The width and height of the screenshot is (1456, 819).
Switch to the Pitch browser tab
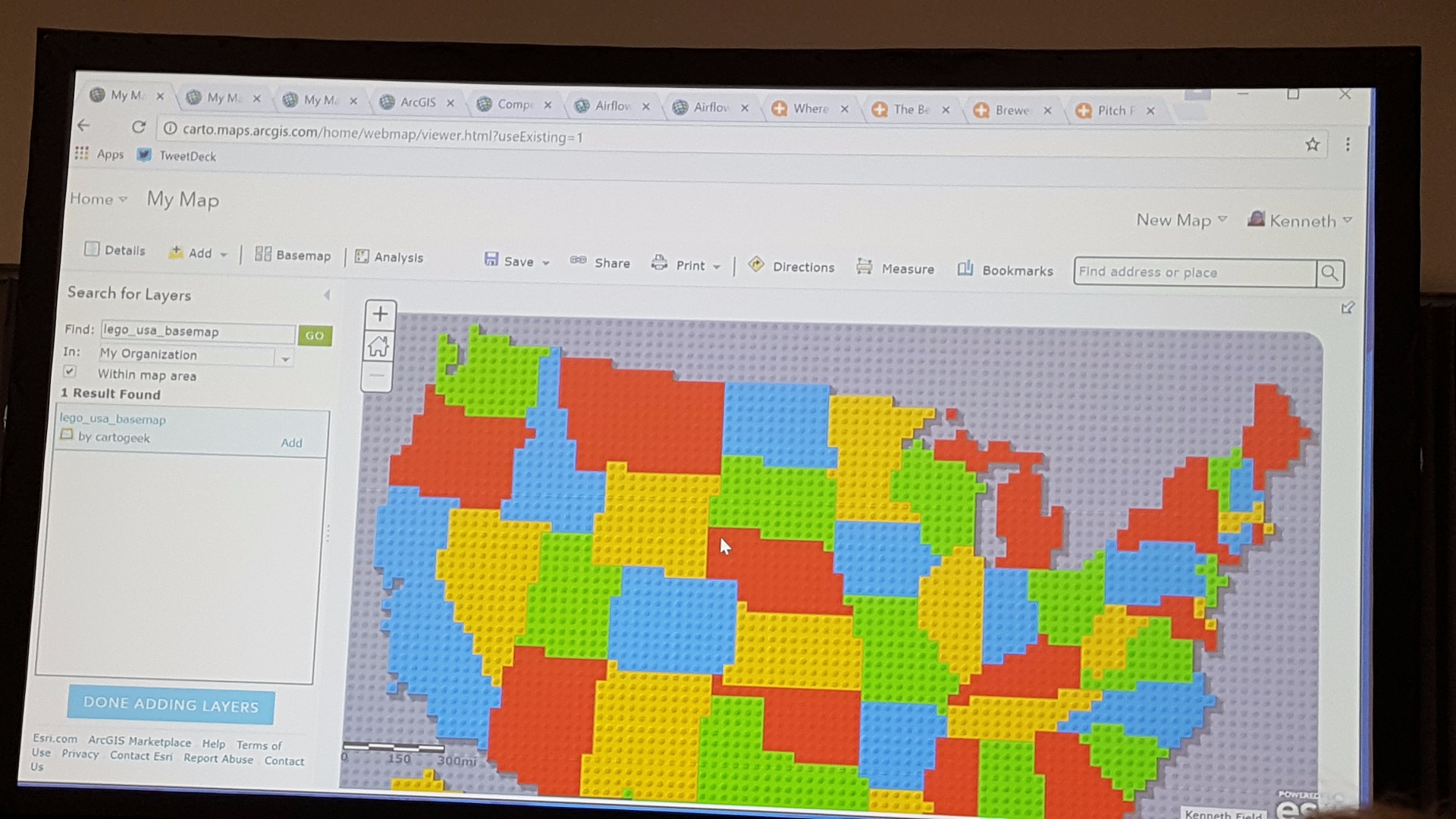pyautogui.click(x=1115, y=111)
